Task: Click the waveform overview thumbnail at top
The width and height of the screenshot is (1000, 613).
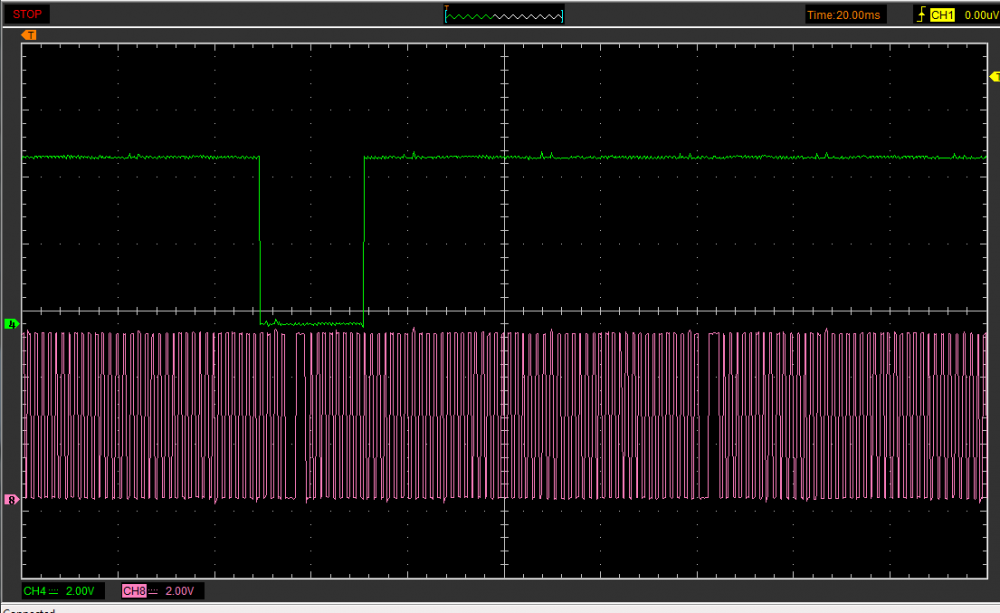Action: [x=504, y=15]
